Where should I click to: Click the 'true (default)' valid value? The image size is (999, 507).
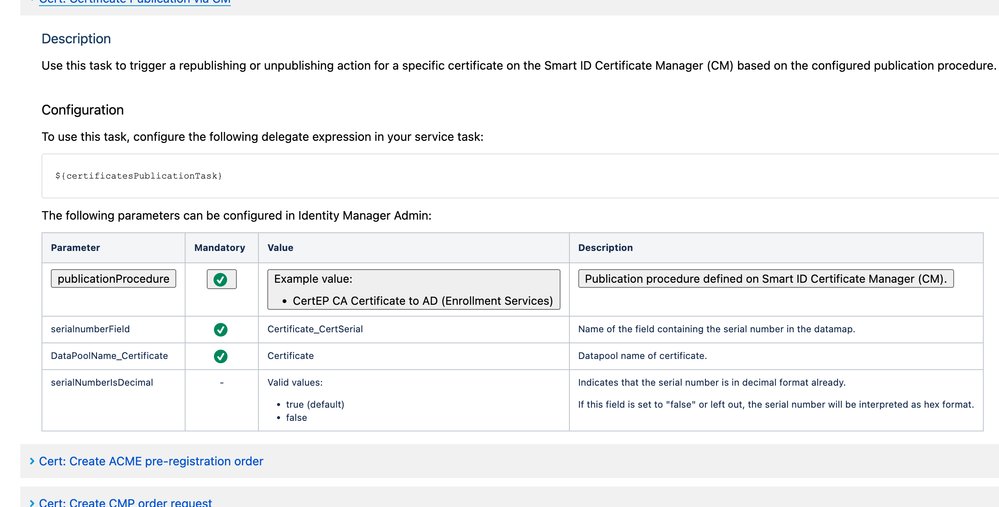(315, 404)
